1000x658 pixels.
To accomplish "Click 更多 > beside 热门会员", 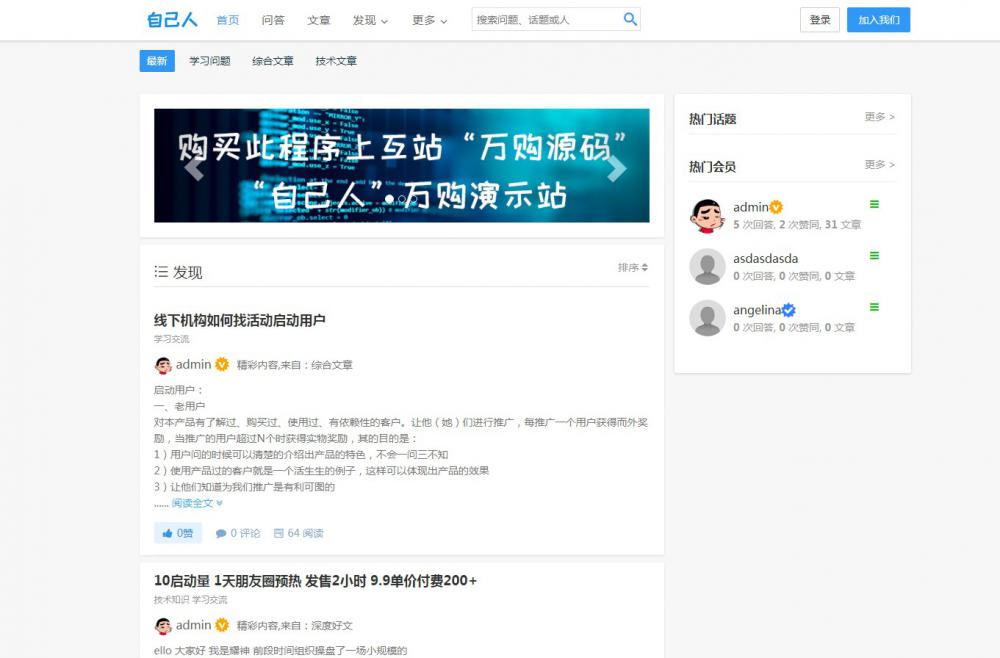I will pyautogui.click(x=879, y=164).
